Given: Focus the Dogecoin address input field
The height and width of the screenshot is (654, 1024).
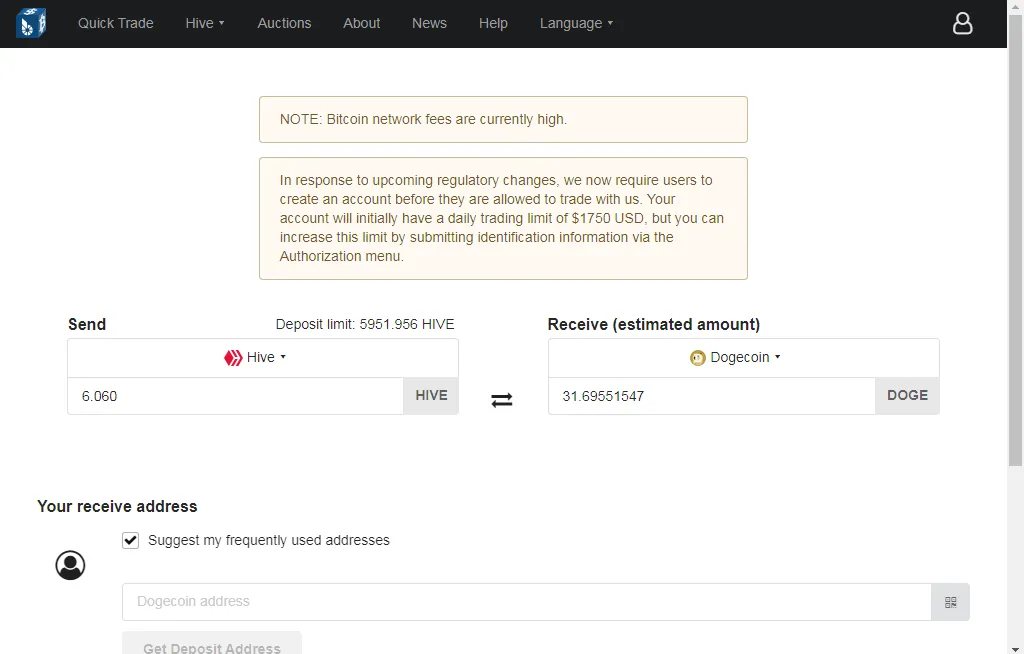Looking at the screenshot, I should point(526,602).
